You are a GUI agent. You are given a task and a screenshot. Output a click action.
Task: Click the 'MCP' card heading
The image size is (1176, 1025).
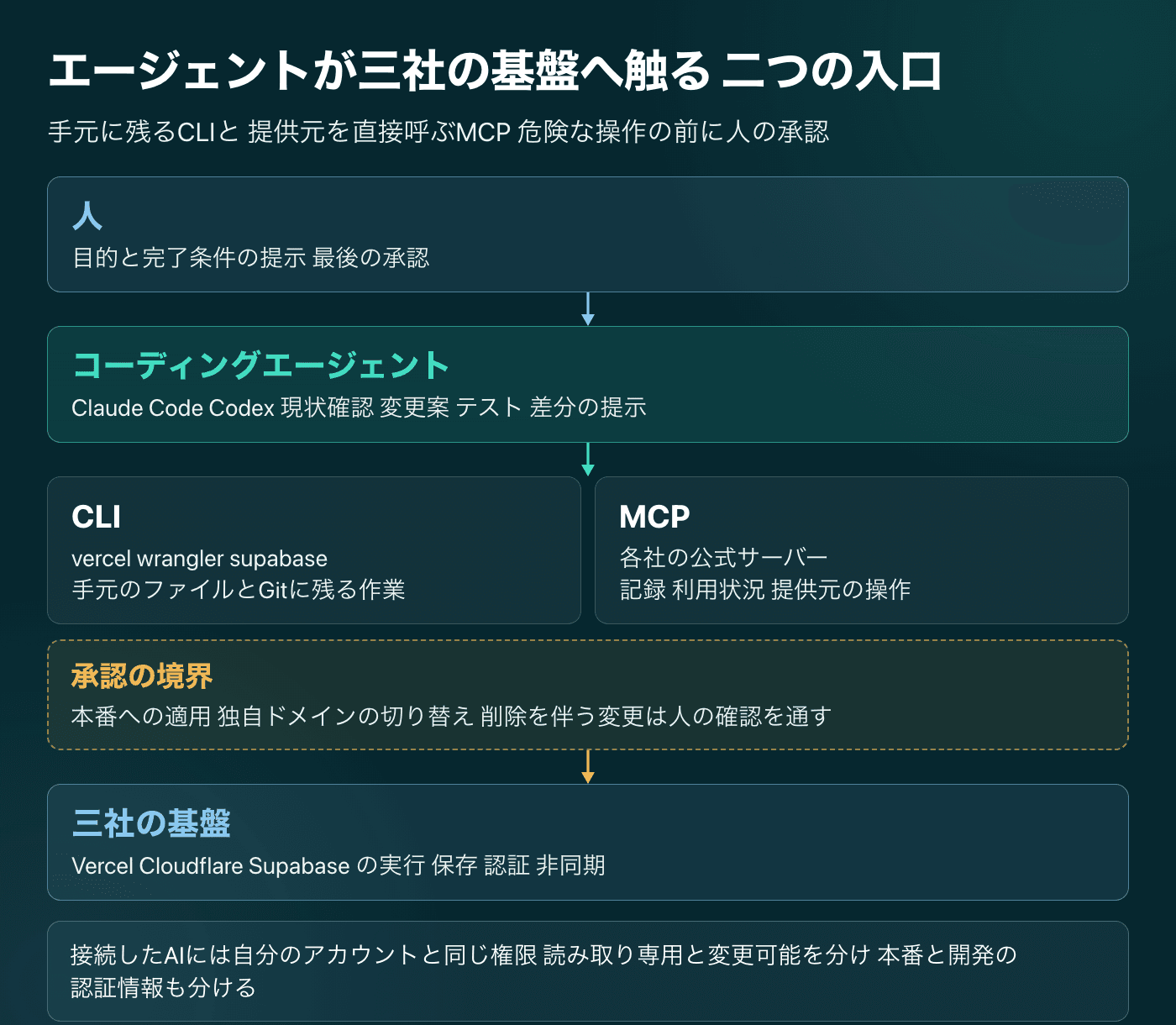coord(654,517)
